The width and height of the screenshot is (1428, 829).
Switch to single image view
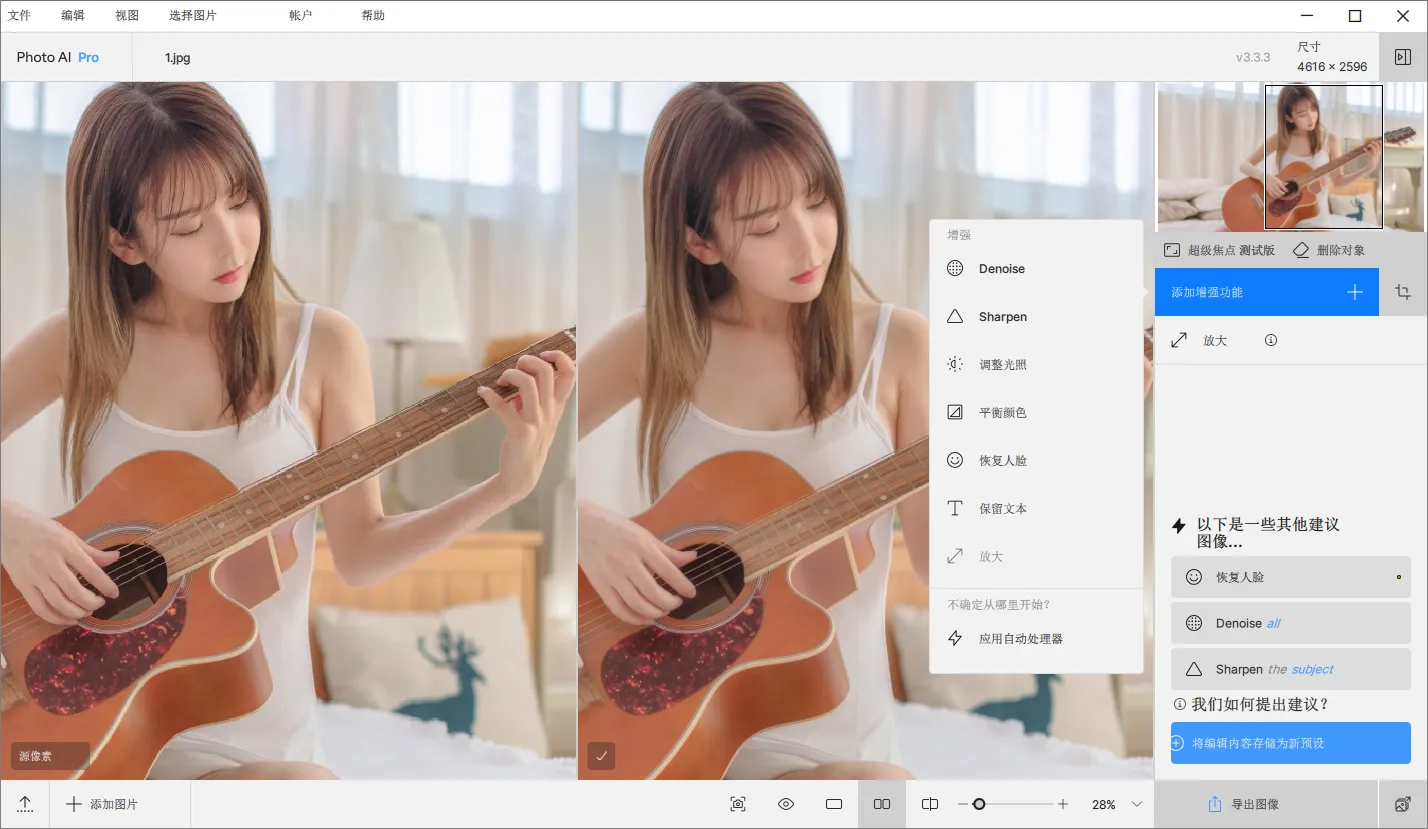click(x=834, y=804)
